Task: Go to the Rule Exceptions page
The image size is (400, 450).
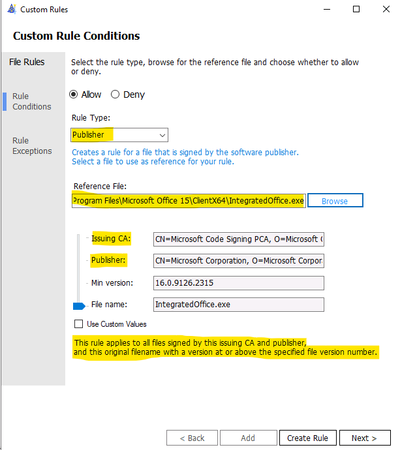Action: 32,146
